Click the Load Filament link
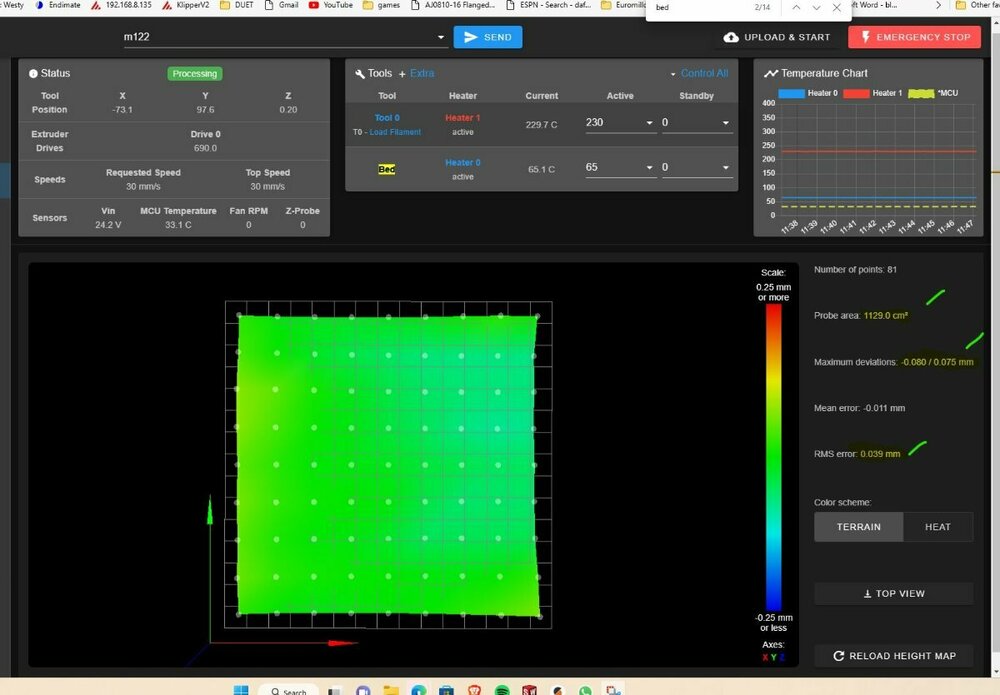 tap(395, 132)
